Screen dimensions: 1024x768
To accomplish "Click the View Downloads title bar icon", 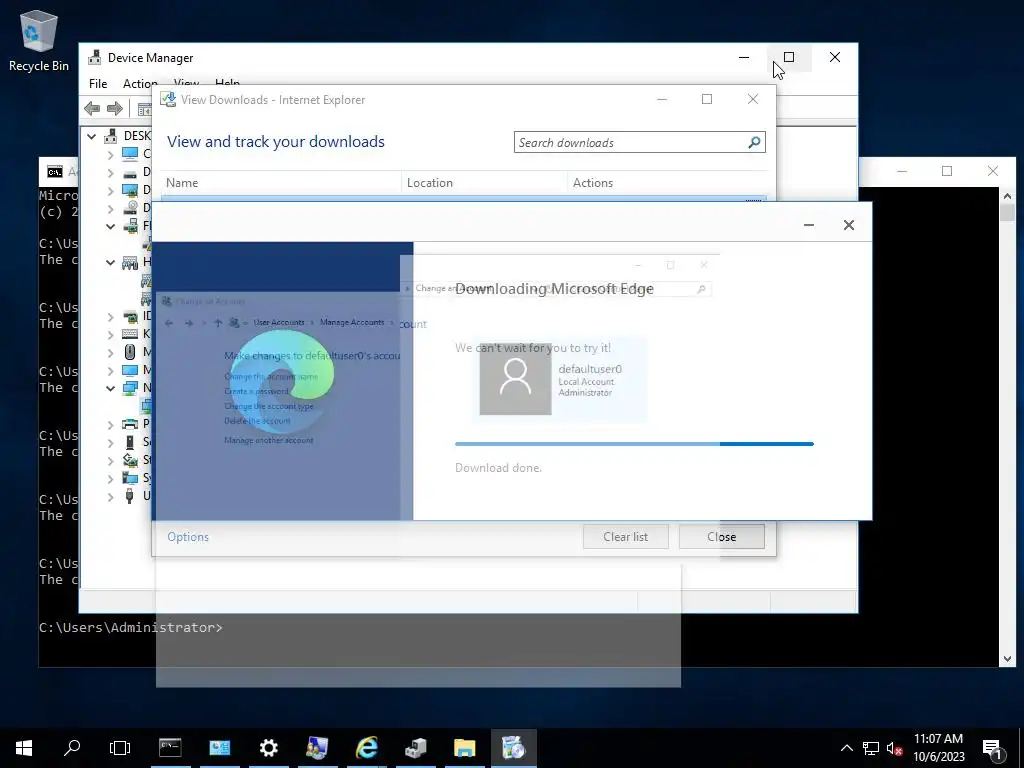I will pos(168,99).
